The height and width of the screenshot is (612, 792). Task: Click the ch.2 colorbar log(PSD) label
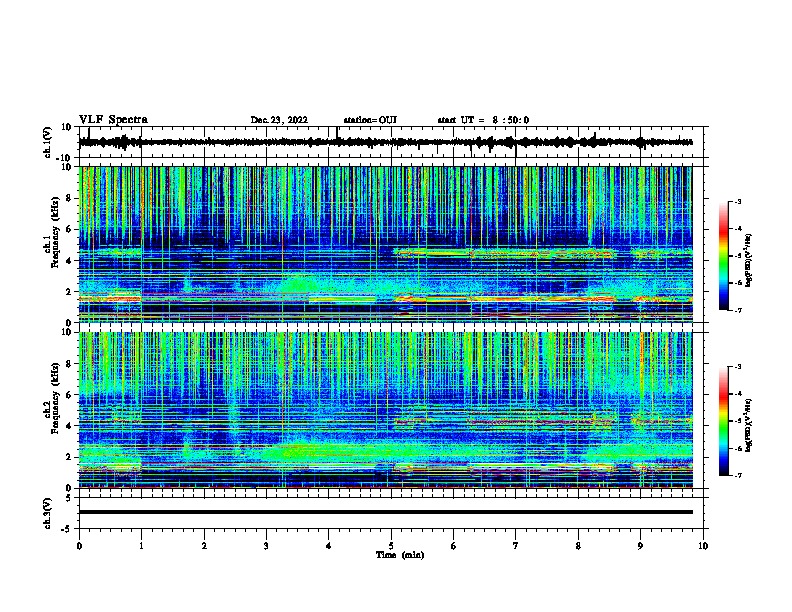point(748,426)
